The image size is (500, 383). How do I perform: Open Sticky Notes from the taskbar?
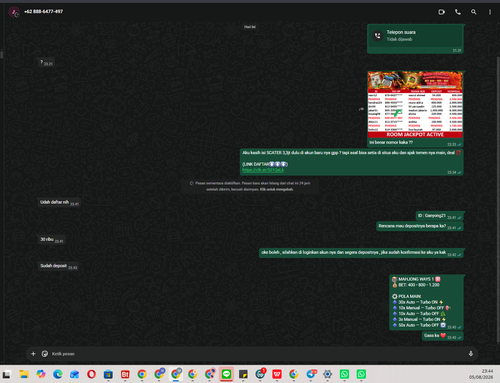tap(243, 374)
